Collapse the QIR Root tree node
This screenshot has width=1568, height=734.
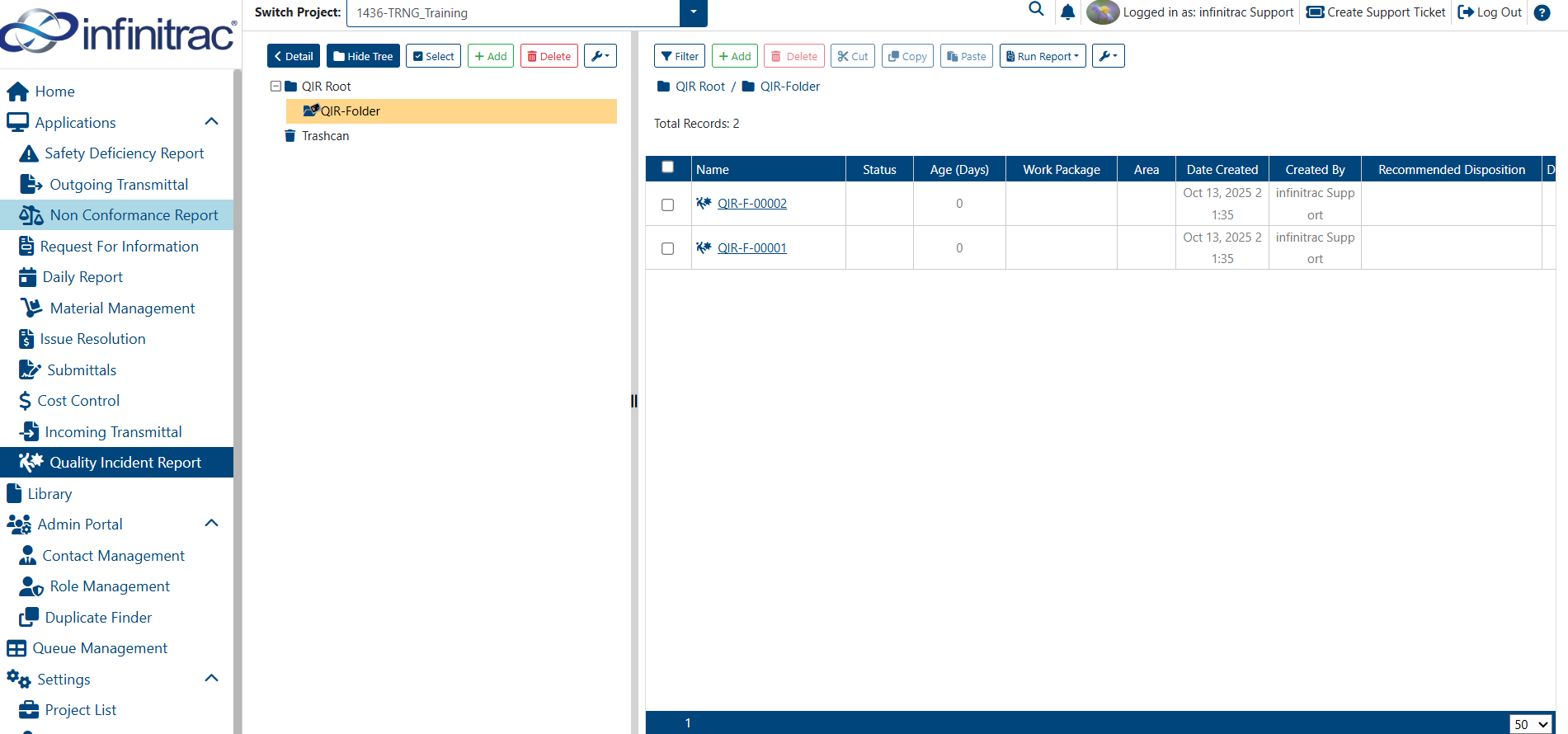[275, 86]
